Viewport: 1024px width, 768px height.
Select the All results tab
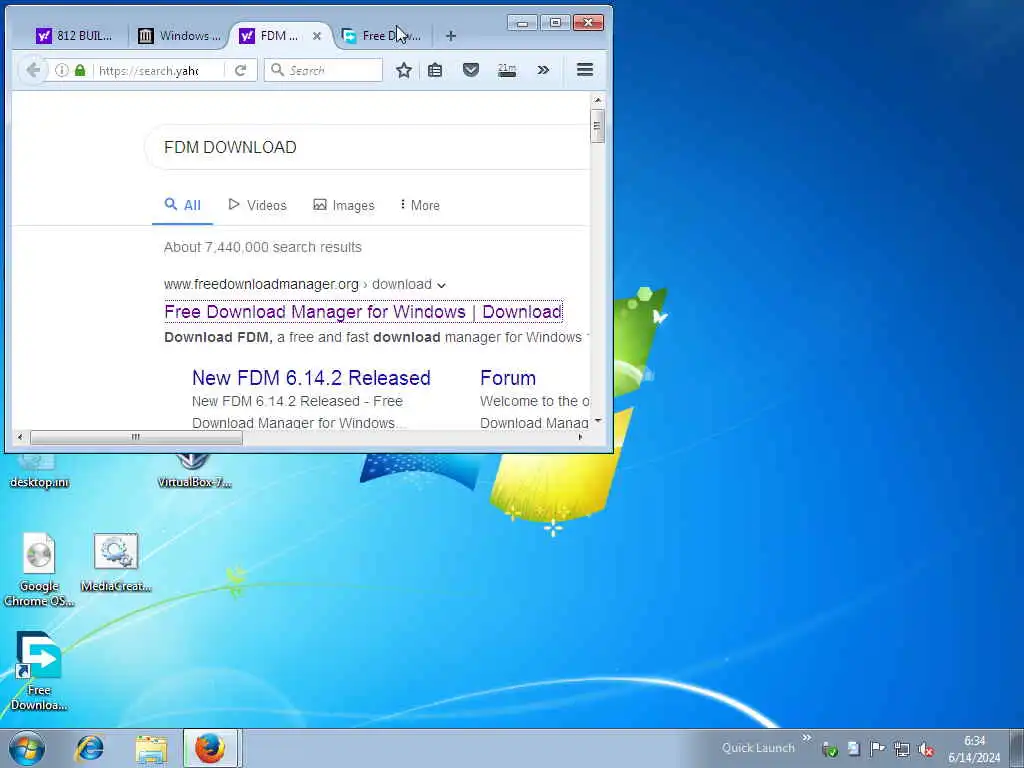click(x=182, y=205)
